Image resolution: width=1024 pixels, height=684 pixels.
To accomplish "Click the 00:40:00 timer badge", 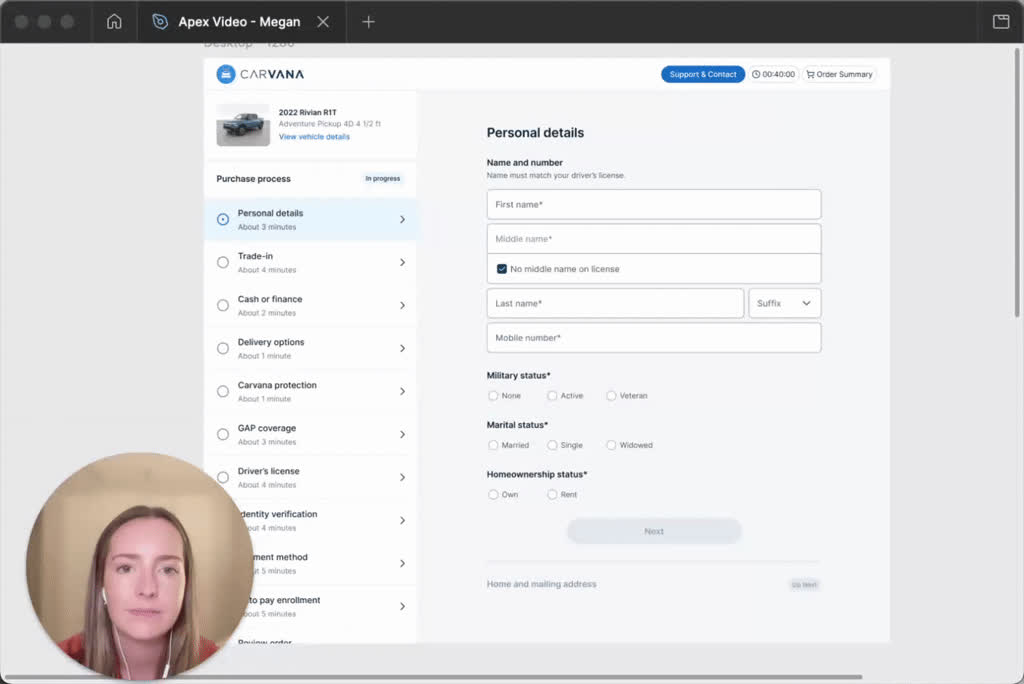I will [773, 74].
